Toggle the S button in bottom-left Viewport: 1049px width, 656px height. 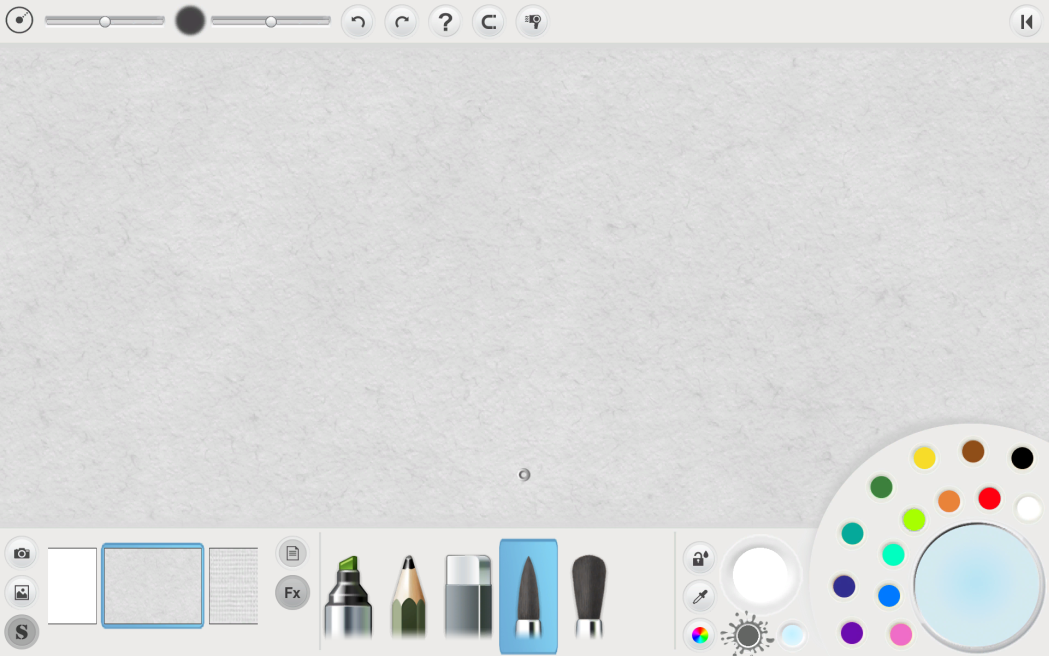21,632
